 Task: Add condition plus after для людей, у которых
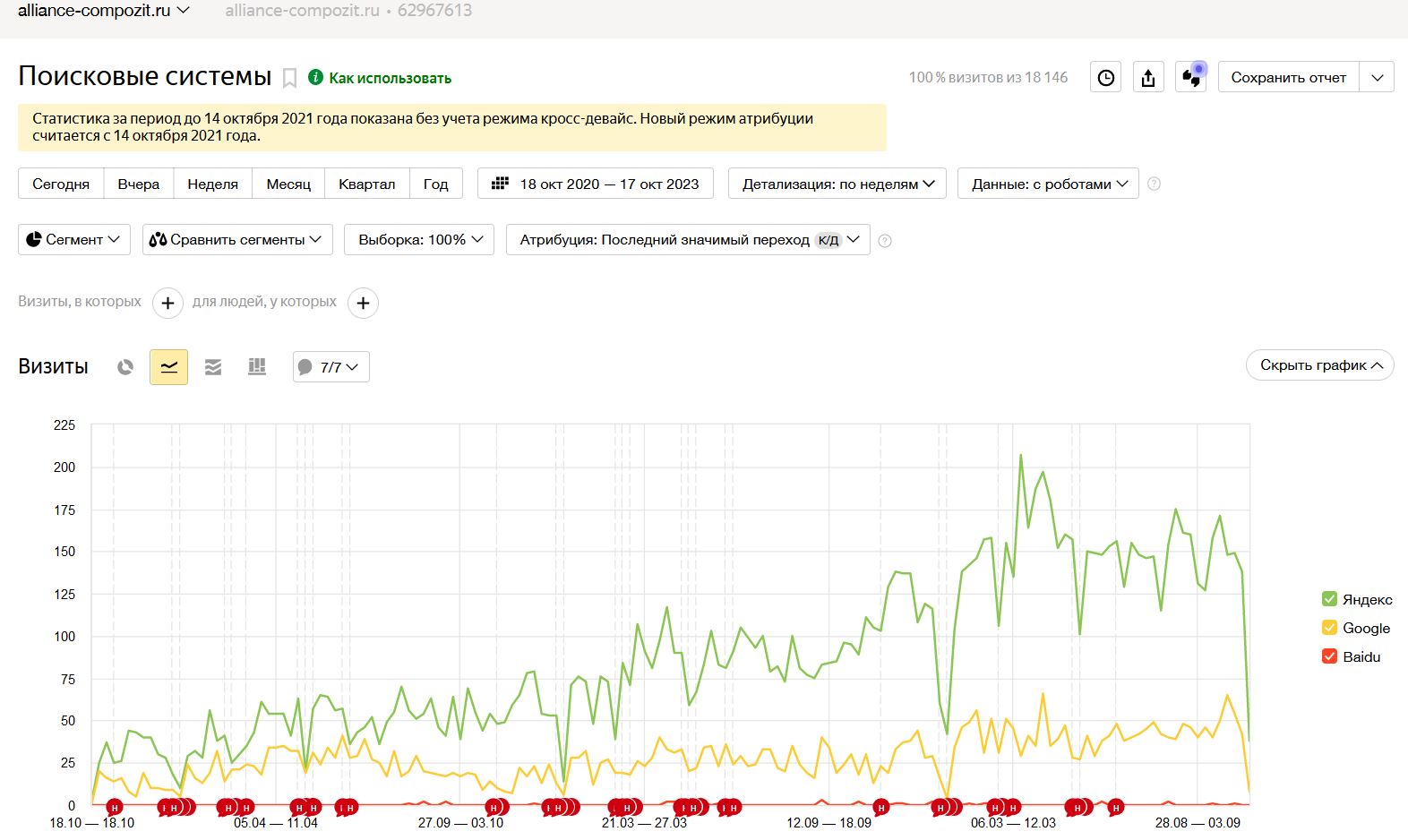[363, 303]
